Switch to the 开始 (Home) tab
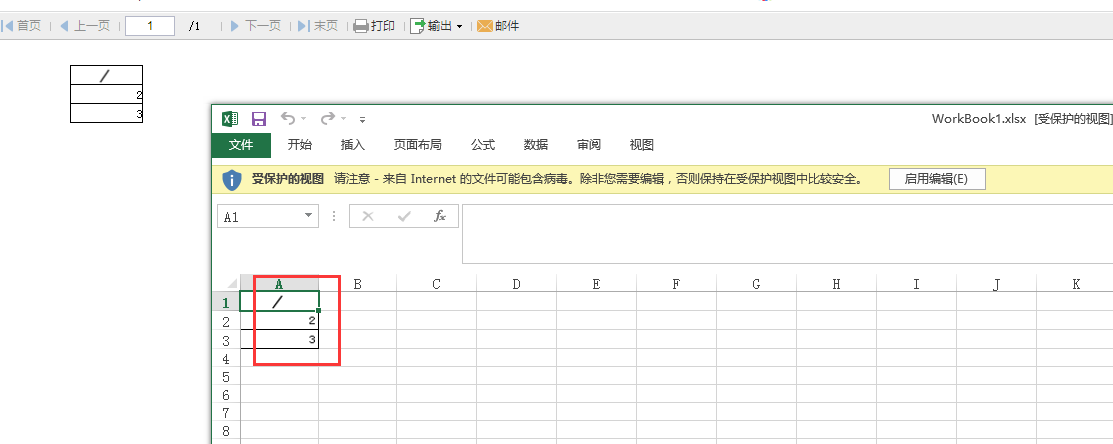1113x444 pixels. point(300,145)
